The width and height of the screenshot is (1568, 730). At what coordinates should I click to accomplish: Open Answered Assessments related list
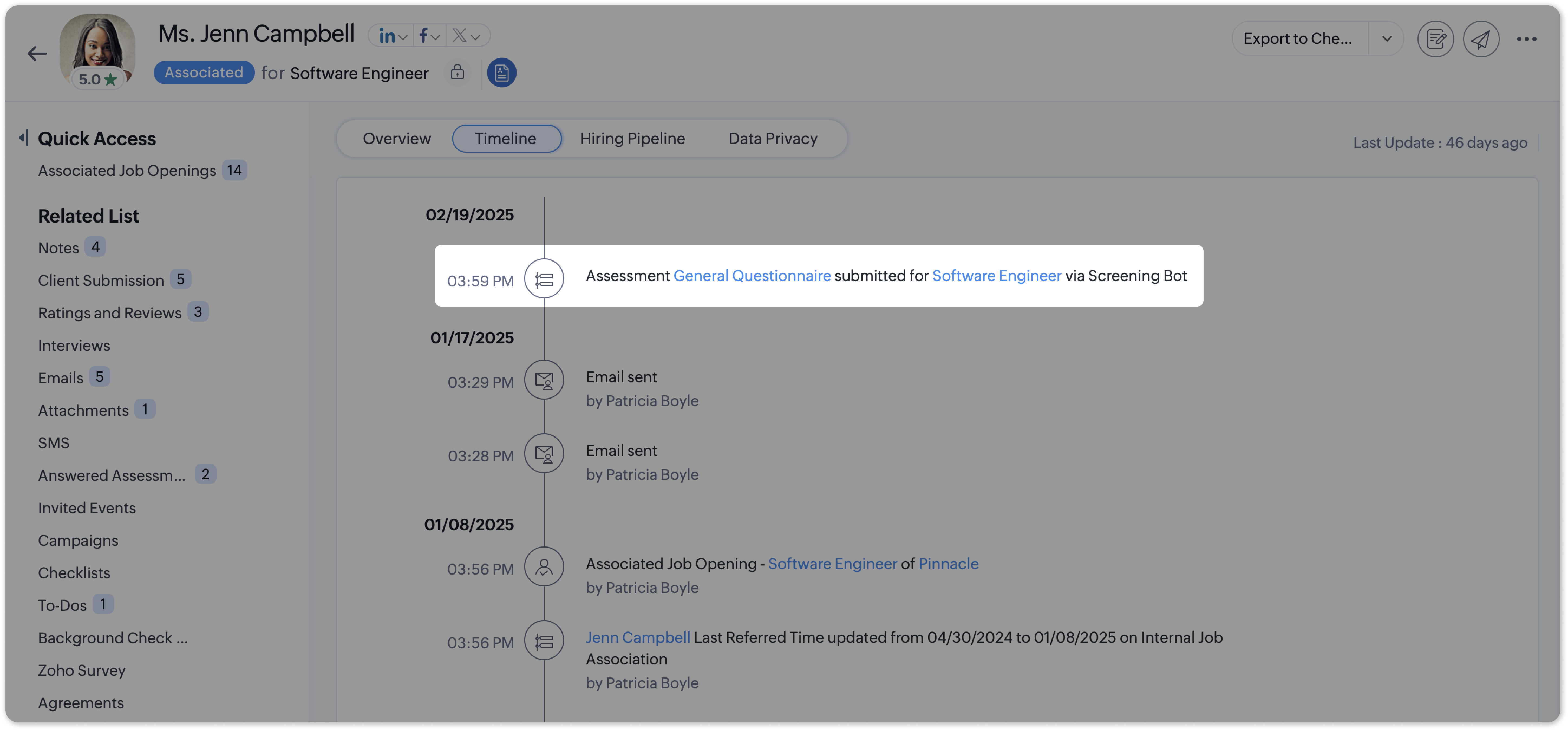[x=111, y=475]
